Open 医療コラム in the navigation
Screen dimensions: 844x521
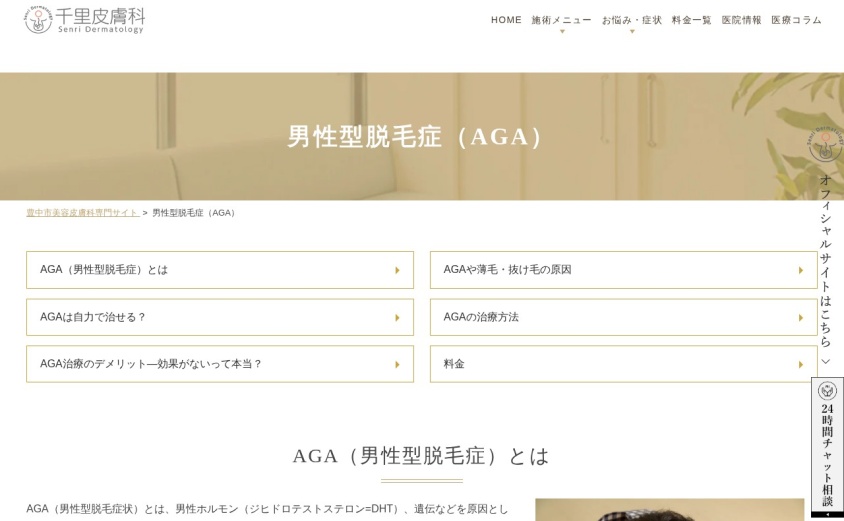797,20
